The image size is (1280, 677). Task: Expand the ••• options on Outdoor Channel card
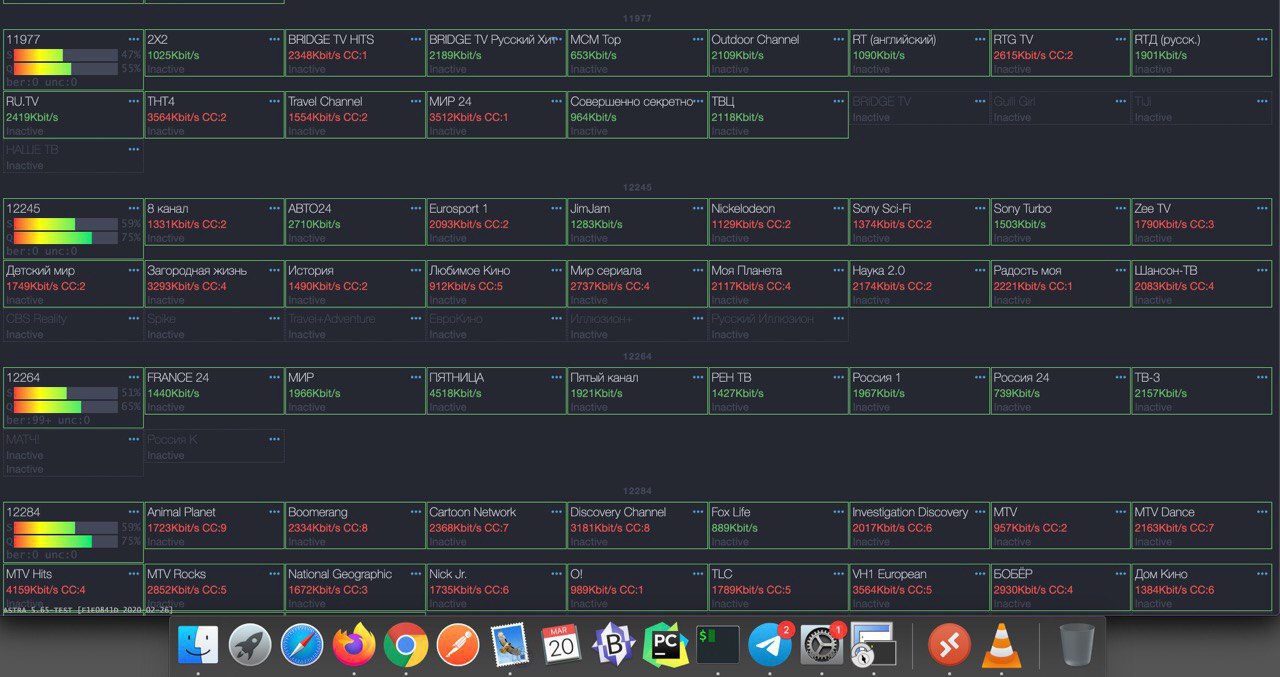pos(839,40)
